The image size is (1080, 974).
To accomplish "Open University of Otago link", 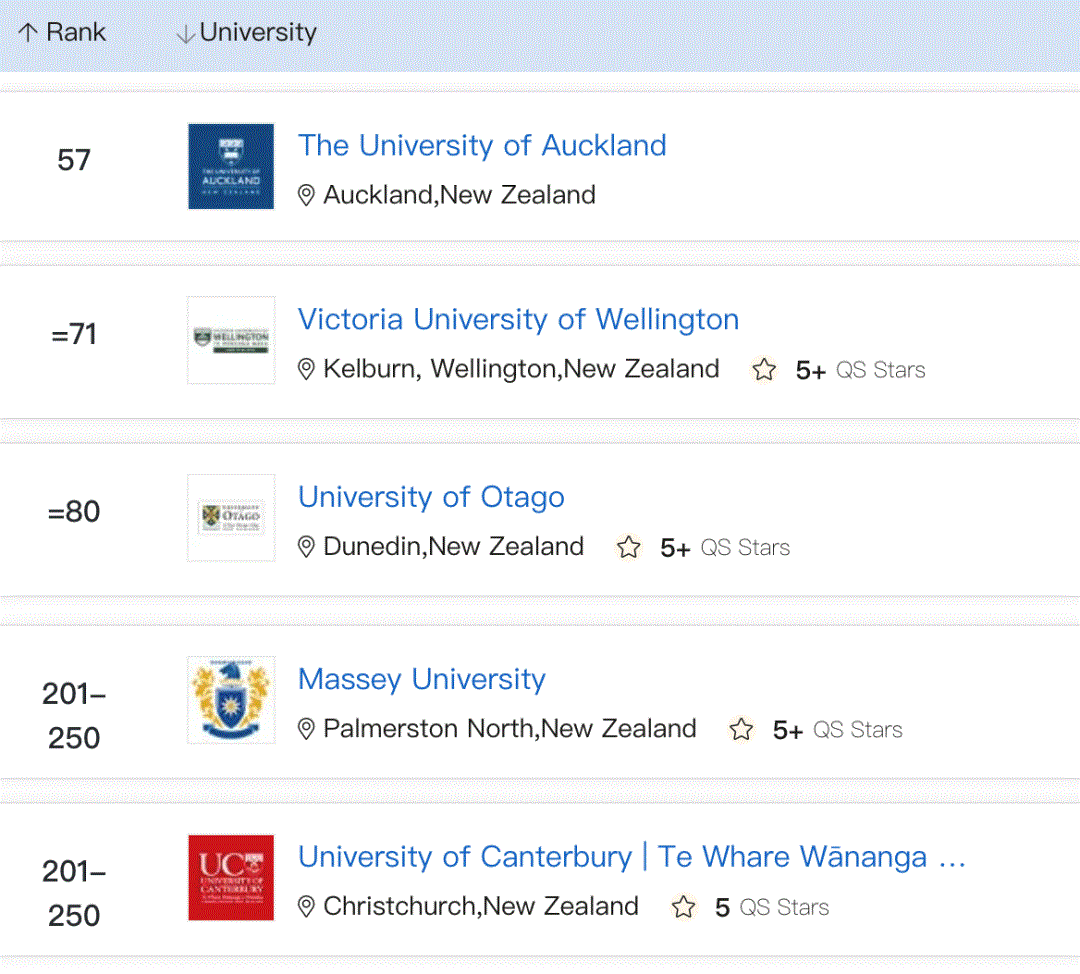I will pos(431,497).
